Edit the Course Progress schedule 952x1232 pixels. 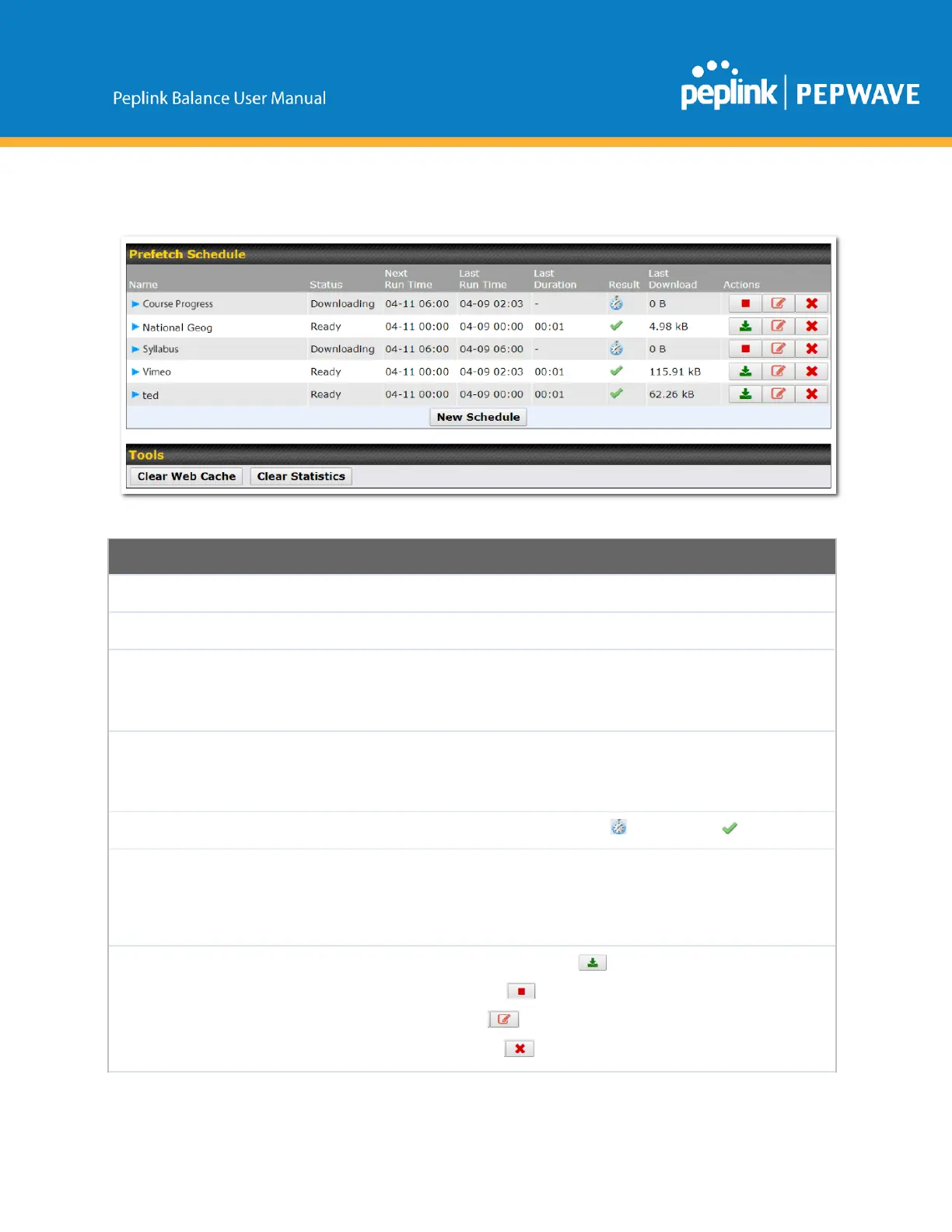(x=778, y=303)
